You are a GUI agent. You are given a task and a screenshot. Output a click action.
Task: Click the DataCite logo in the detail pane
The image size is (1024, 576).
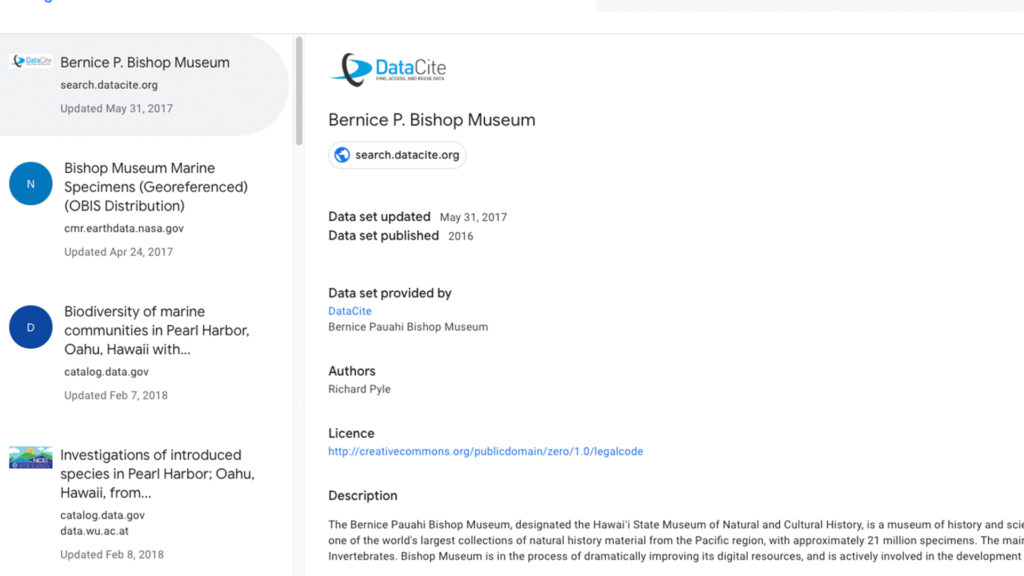pyautogui.click(x=388, y=69)
